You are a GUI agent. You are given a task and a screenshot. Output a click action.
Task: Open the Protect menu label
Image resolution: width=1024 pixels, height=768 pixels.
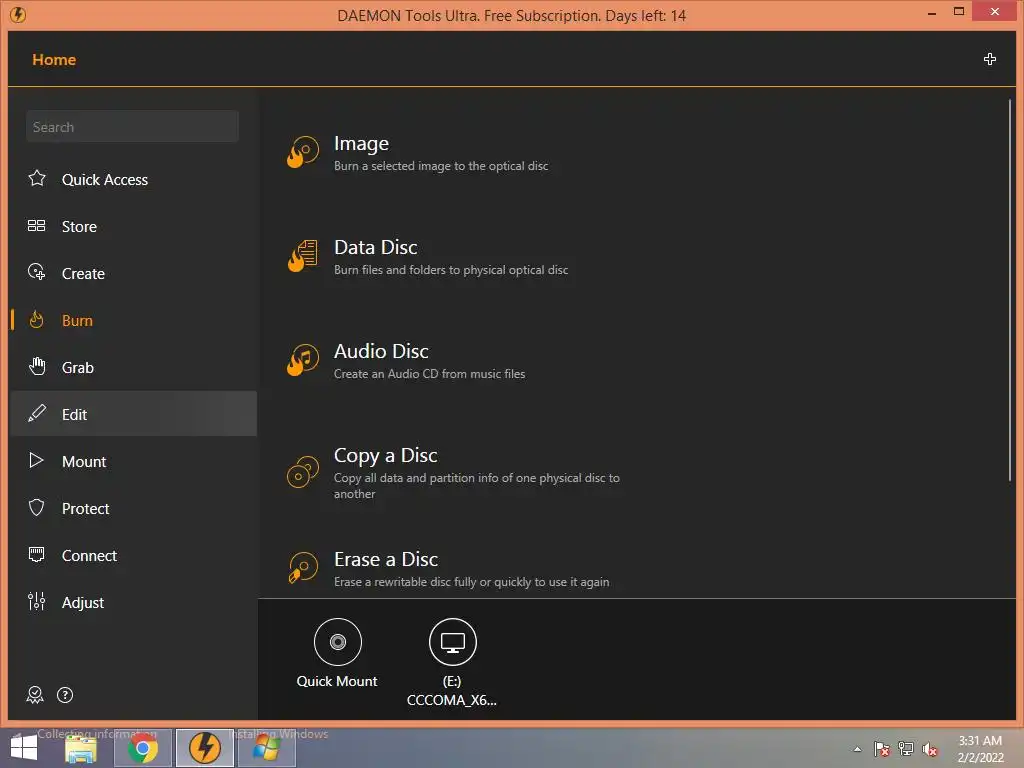pyautogui.click(x=85, y=509)
